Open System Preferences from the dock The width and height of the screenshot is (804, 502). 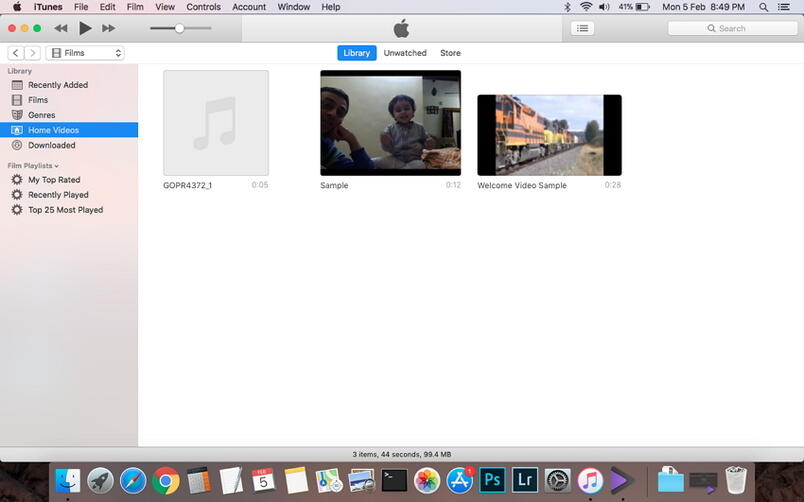[557, 481]
